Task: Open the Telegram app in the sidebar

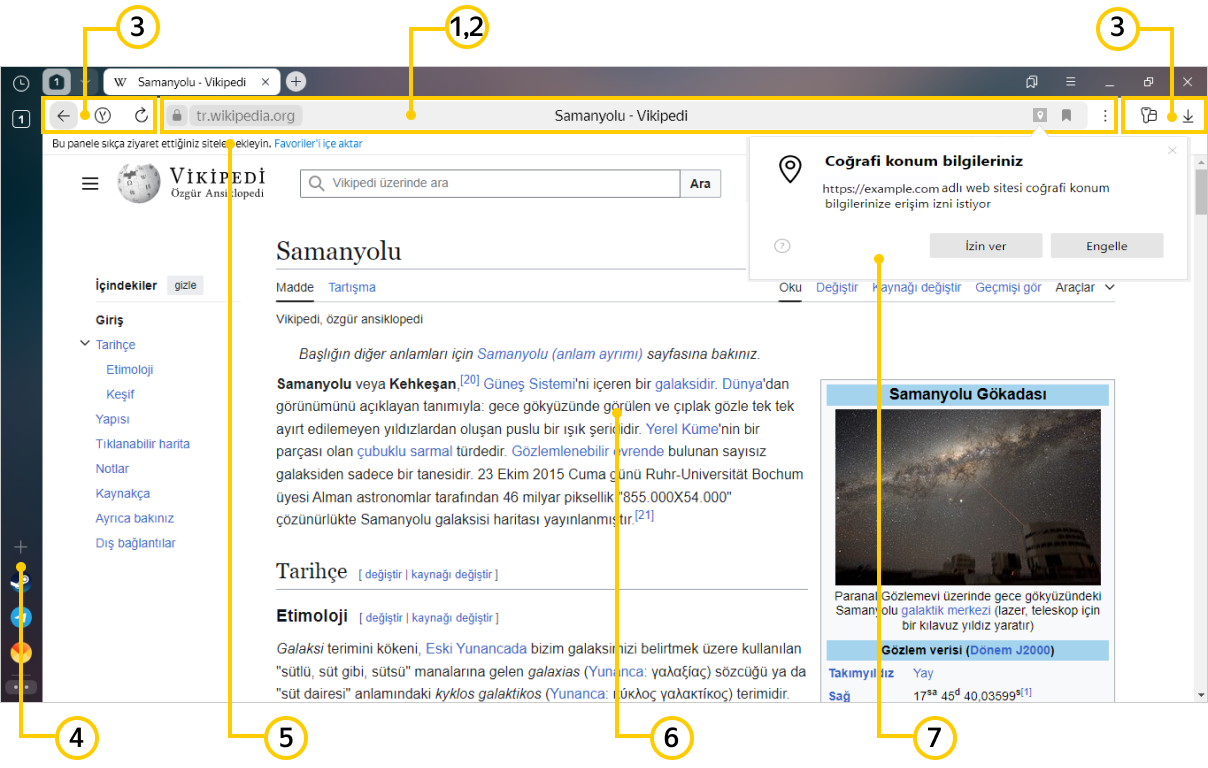Action: coord(21,617)
